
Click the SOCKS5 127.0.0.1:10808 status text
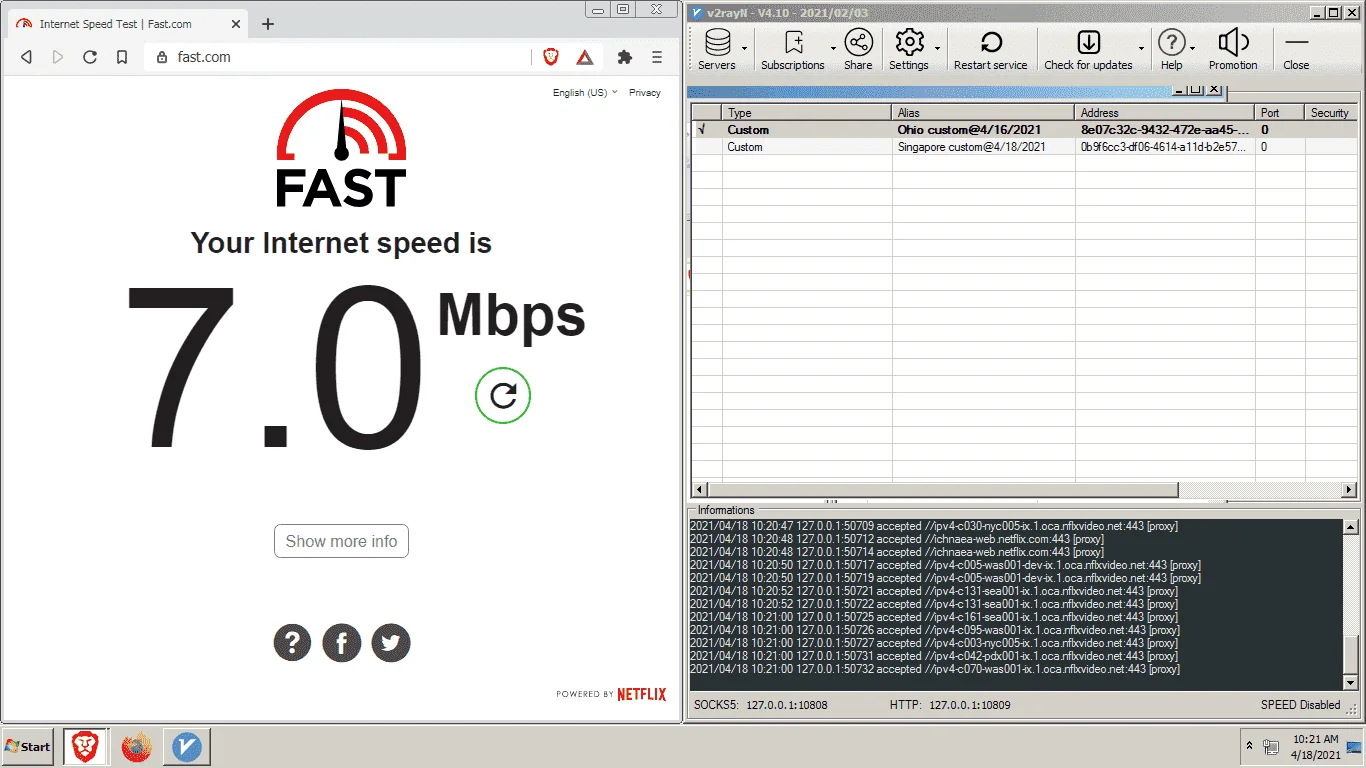pyautogui.click(x=760, y=705)
